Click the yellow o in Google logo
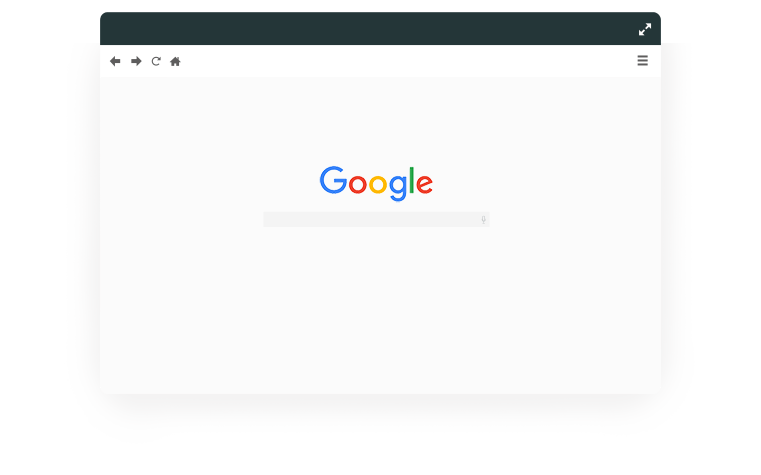761x475 pixels. click(378, 184)
